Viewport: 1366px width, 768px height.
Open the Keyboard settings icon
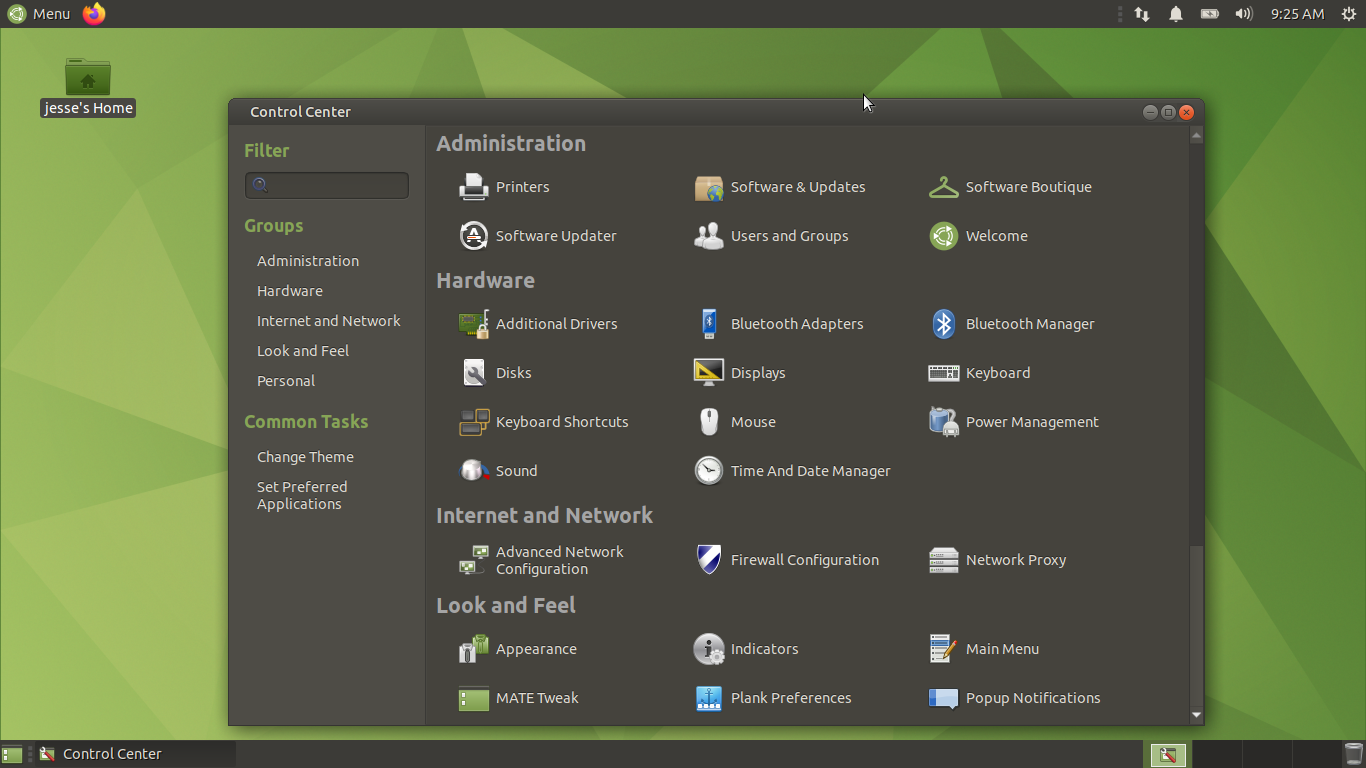944,373
